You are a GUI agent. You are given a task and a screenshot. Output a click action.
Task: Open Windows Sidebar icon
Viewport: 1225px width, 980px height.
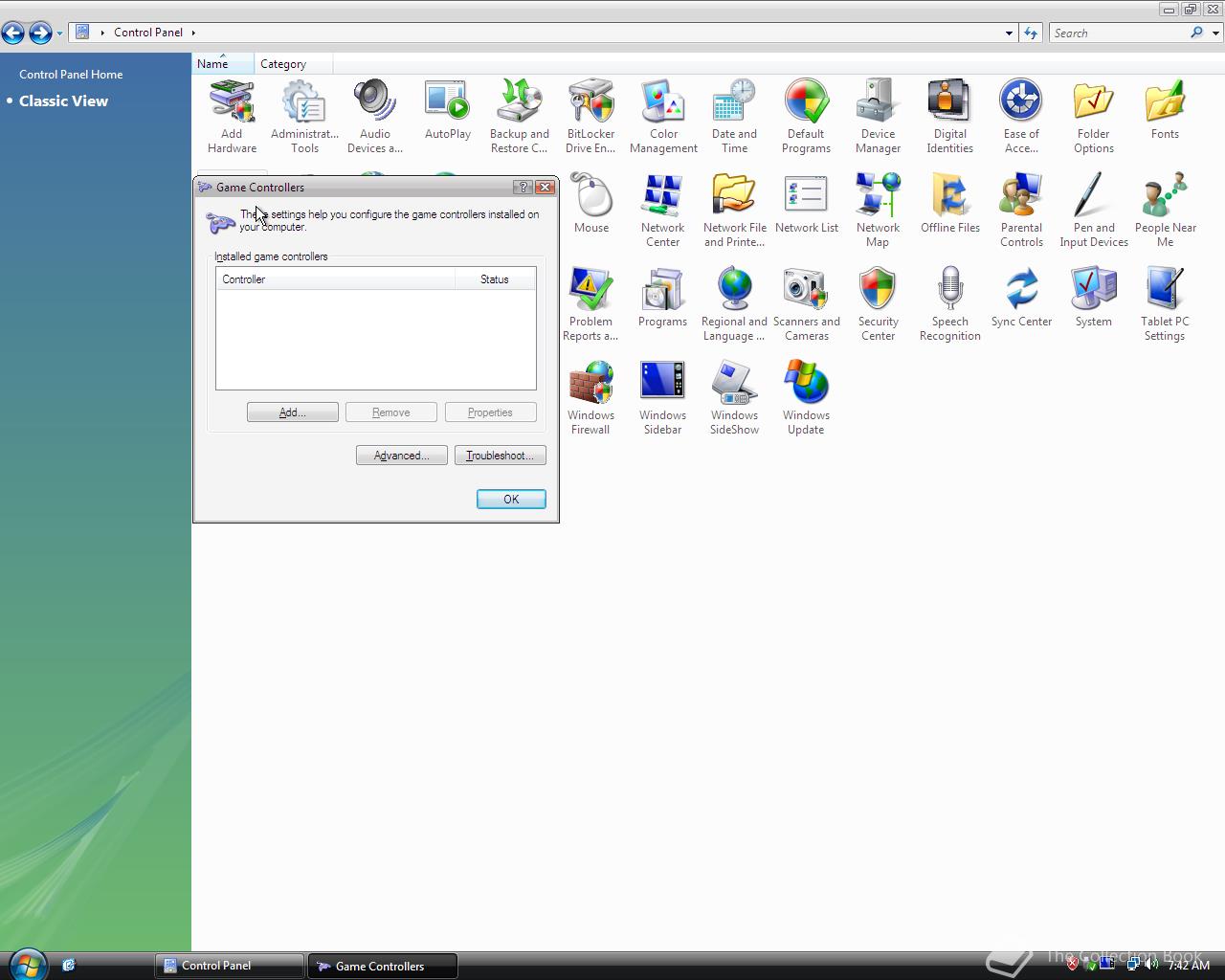(x=662, y=398)
